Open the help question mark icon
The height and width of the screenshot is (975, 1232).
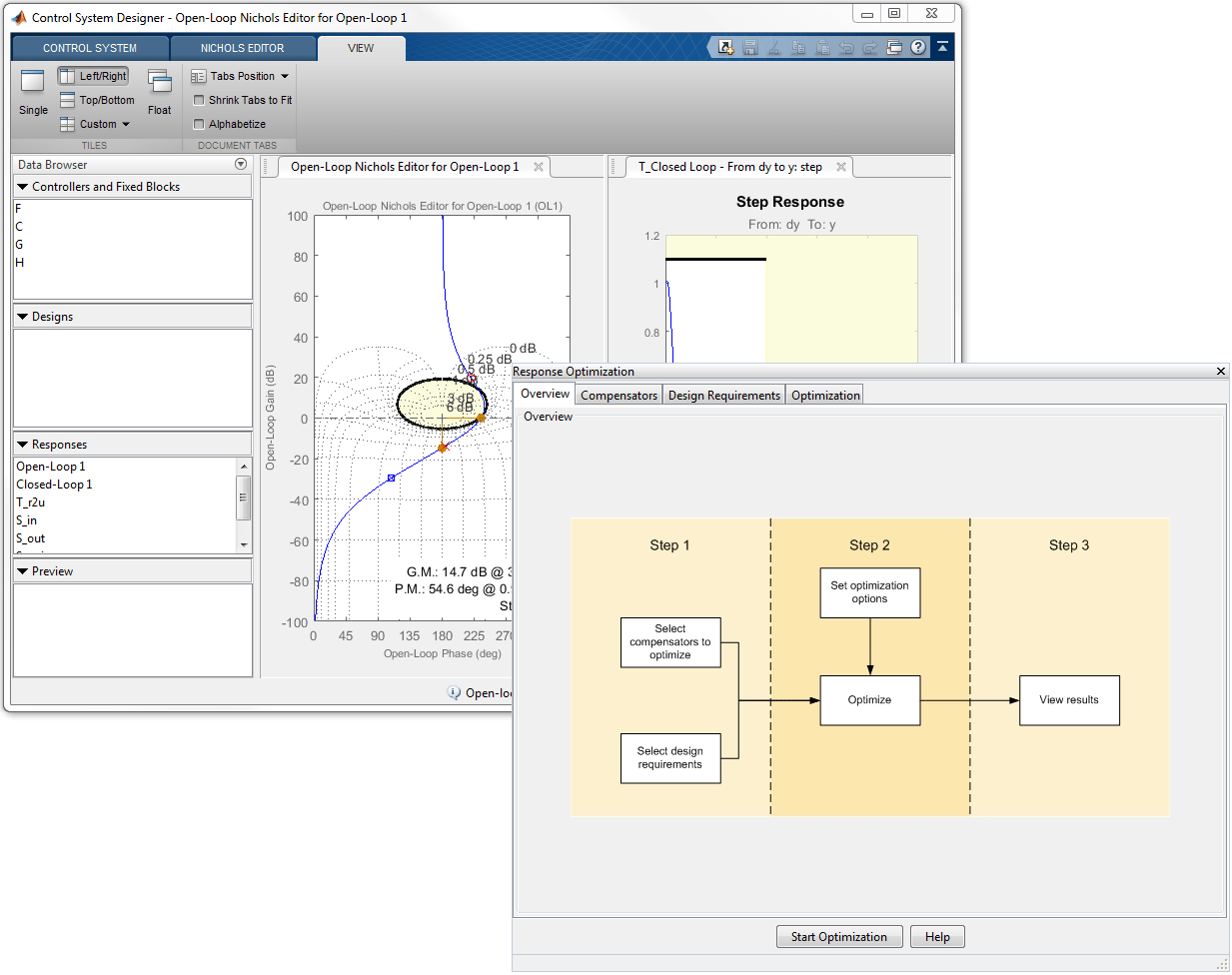(918, 47)
